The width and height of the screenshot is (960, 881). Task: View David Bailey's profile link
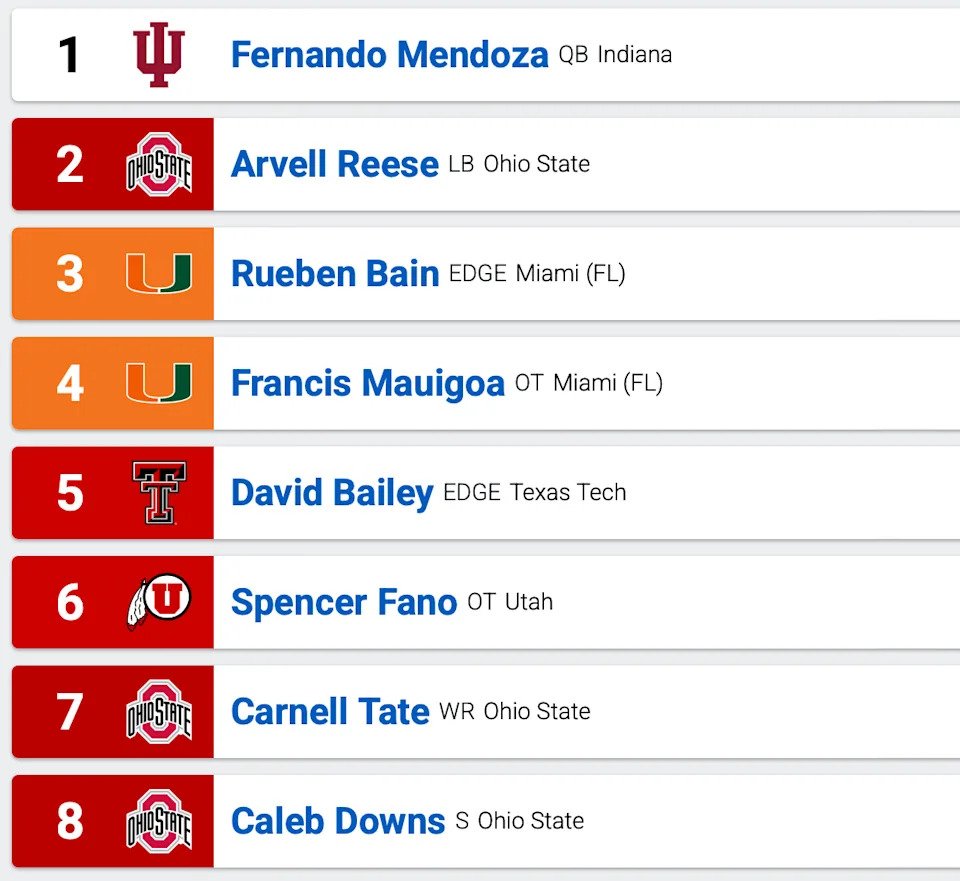331,493
